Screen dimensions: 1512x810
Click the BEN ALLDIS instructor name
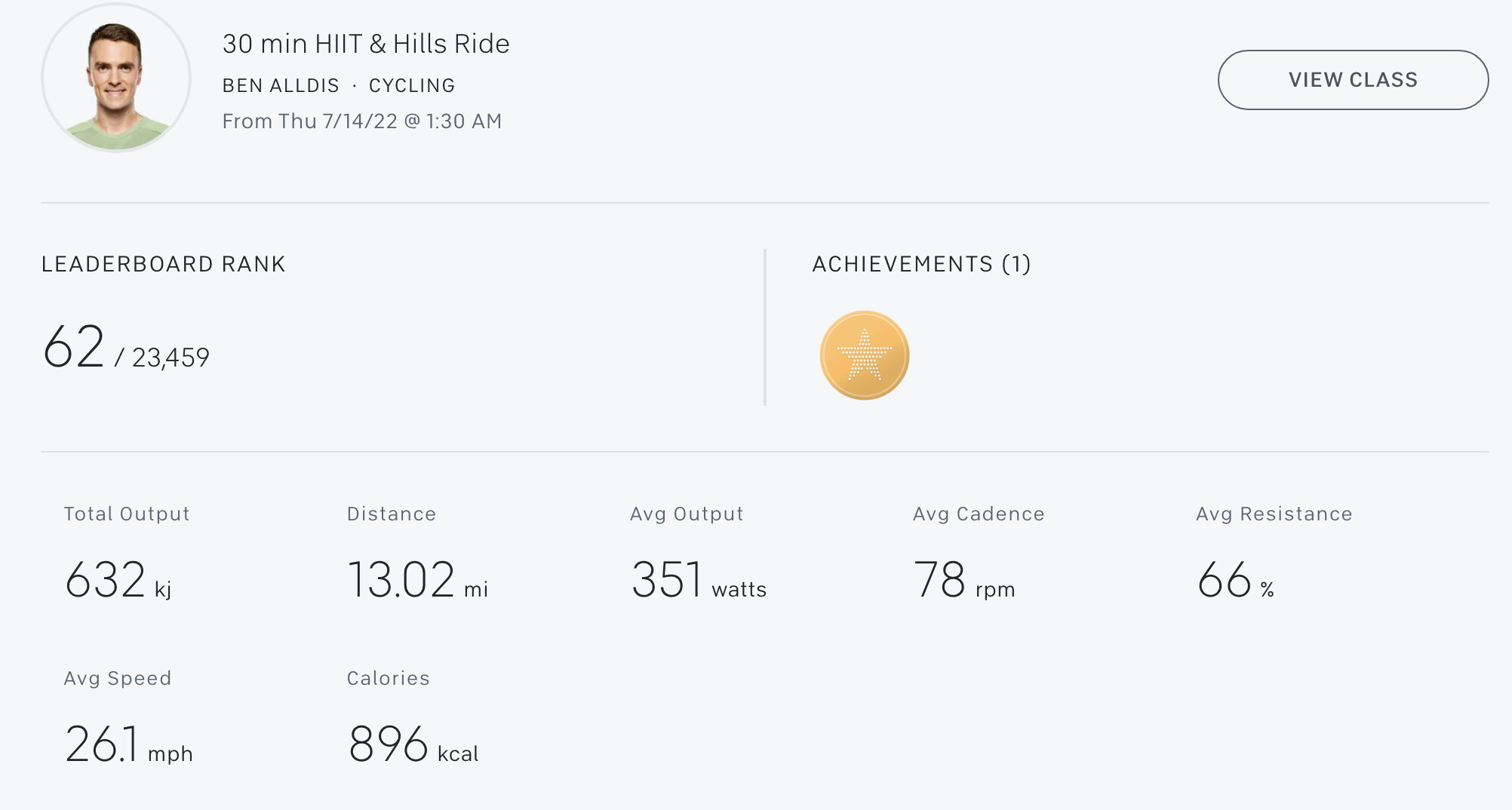point(281,85)
